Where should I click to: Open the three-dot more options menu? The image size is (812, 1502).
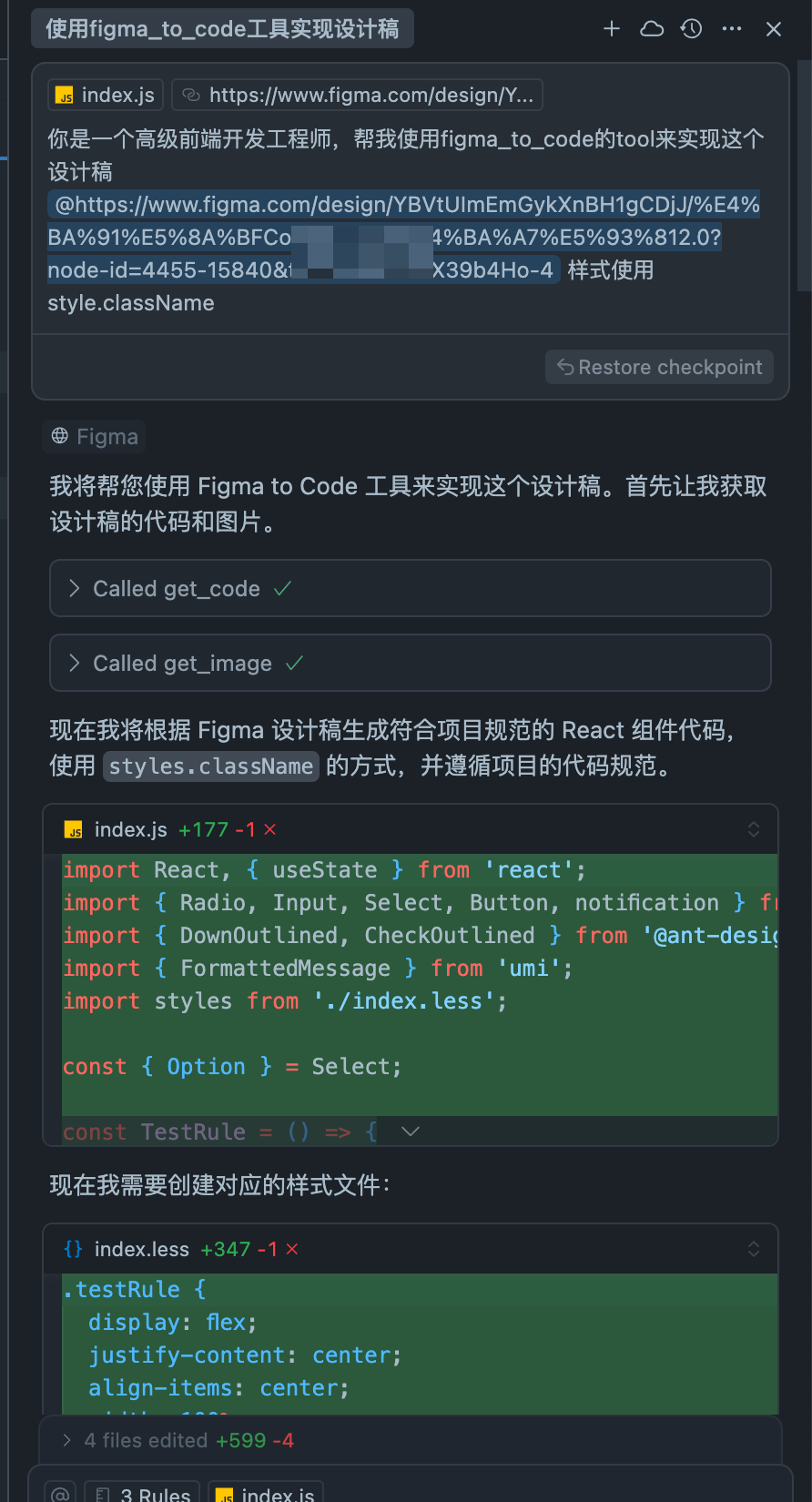(x=732, y=29)
